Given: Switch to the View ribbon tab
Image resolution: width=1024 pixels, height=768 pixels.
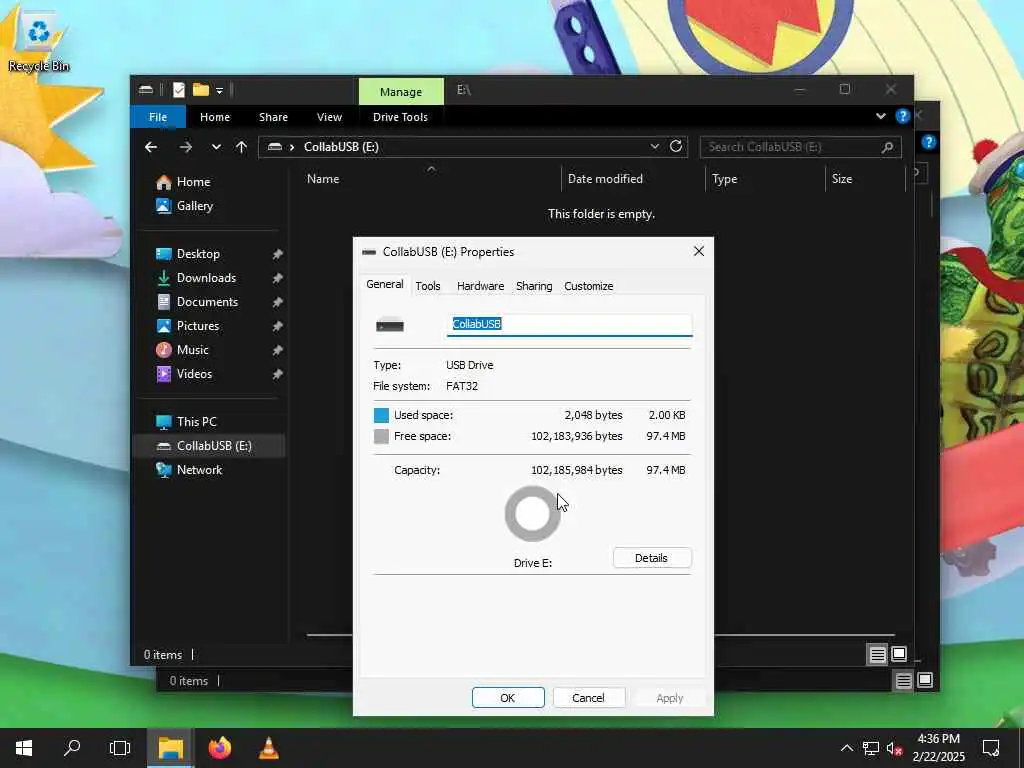Looking at the screenshot, I should point(329,117).
